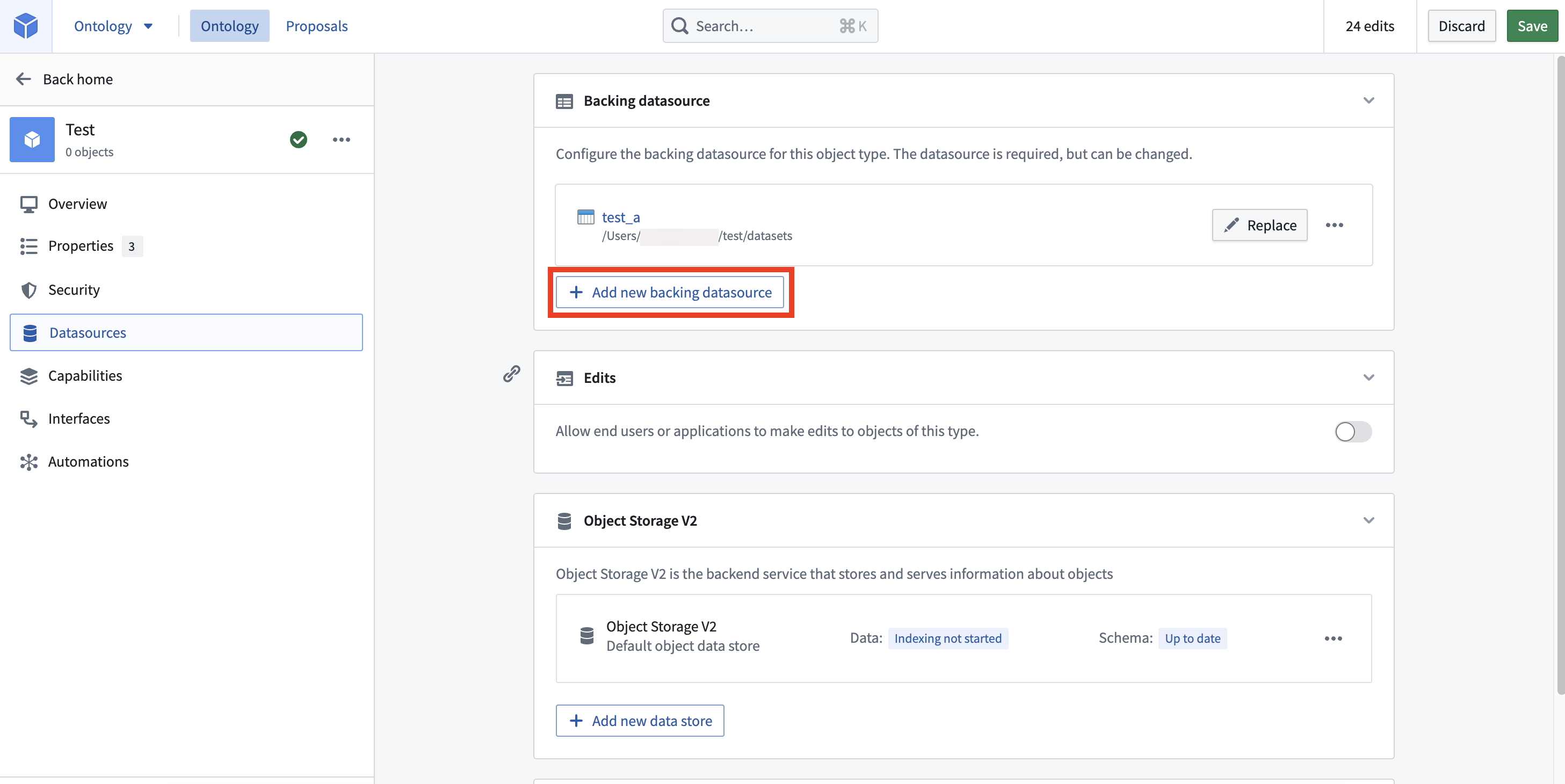Click the Back home arrow icon
The image size is (1565, 784).
point(23,79)
